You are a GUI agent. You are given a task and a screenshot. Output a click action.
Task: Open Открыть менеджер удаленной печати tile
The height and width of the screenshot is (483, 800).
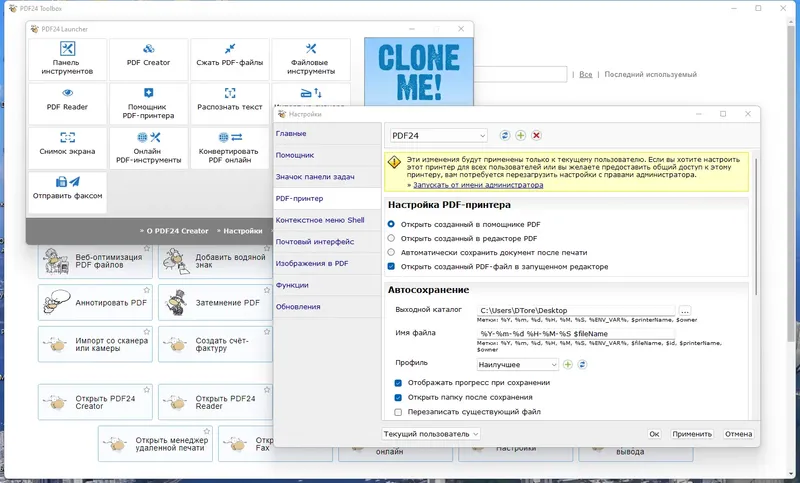(x=155, y=444)
